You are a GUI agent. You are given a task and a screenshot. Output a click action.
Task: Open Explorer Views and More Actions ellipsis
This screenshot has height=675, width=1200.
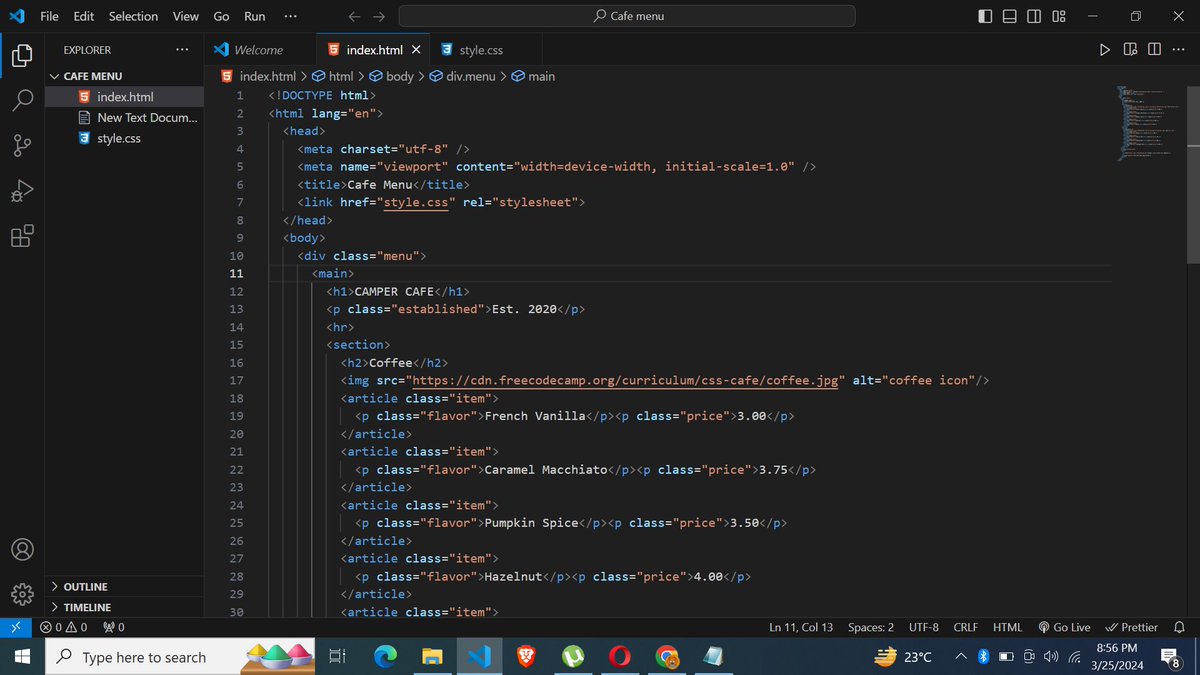pyautogui.click(x=181, y=49)
